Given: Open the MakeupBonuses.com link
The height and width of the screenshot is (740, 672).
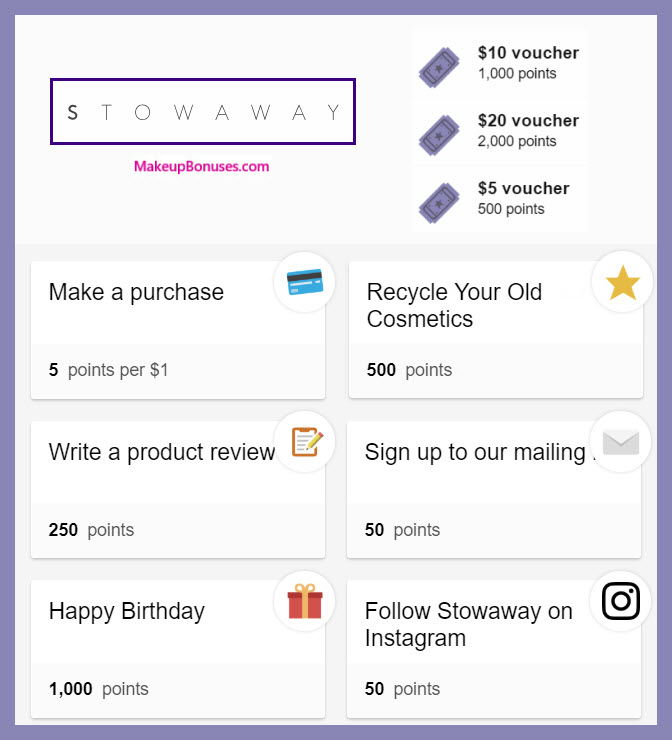Looking at the screenshot, I should click(202, 166).
